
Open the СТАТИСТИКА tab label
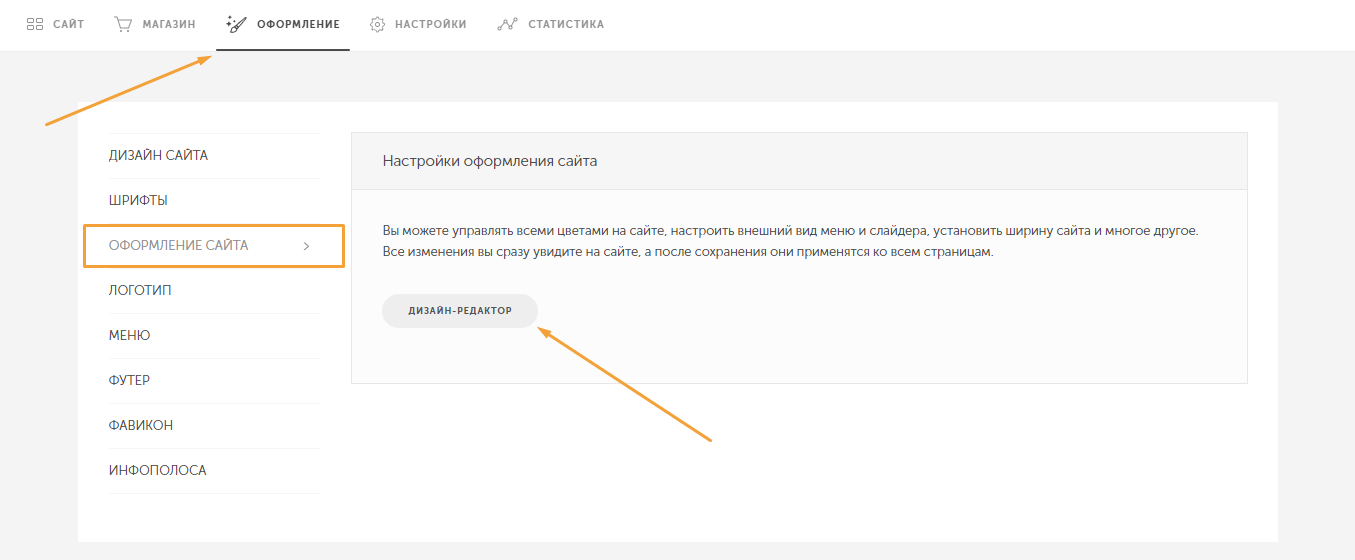click(566, 24)
